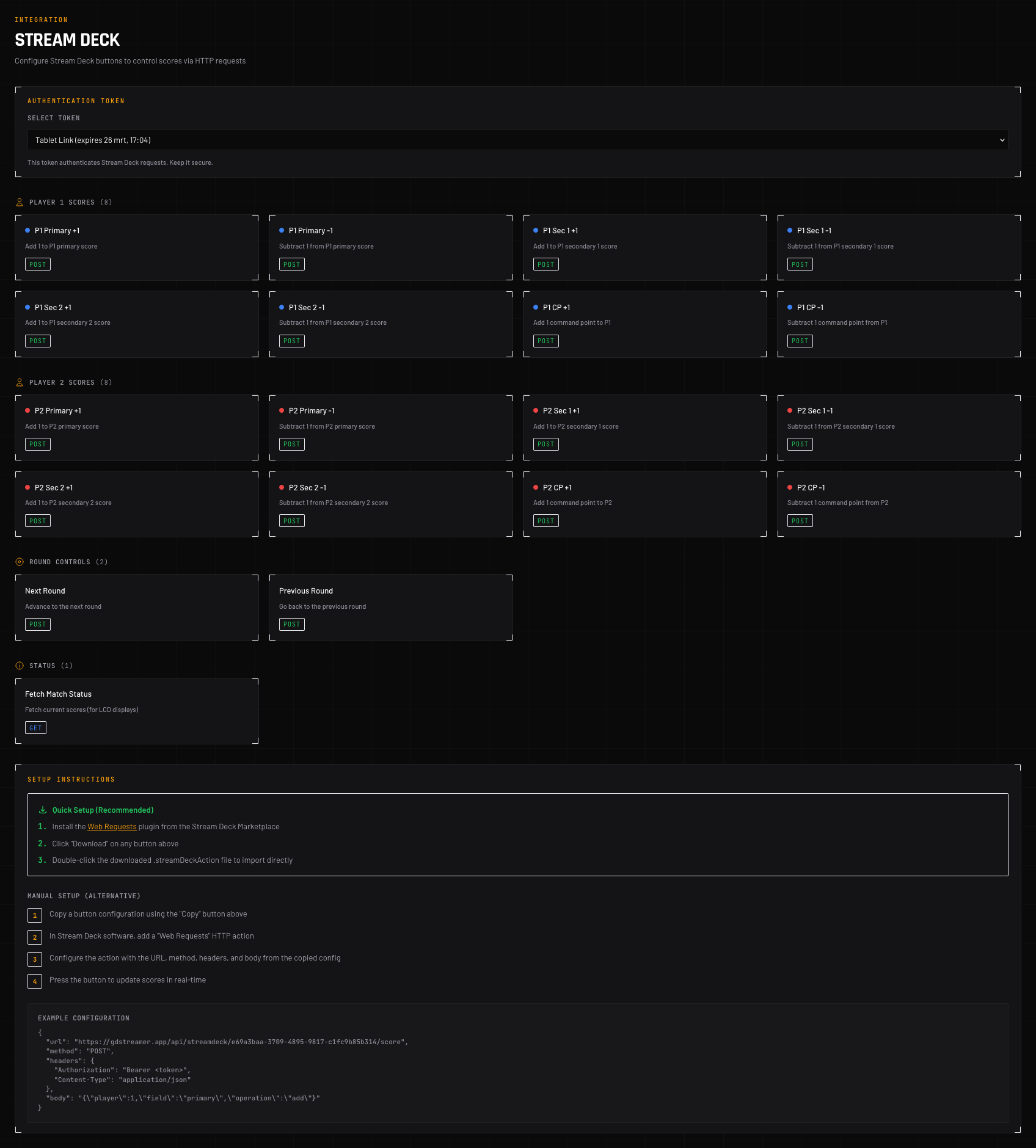This screenshot has height=1148, width=1036.
Task: Click the Quick Setup download icon
Action: (x=43, y=810)
